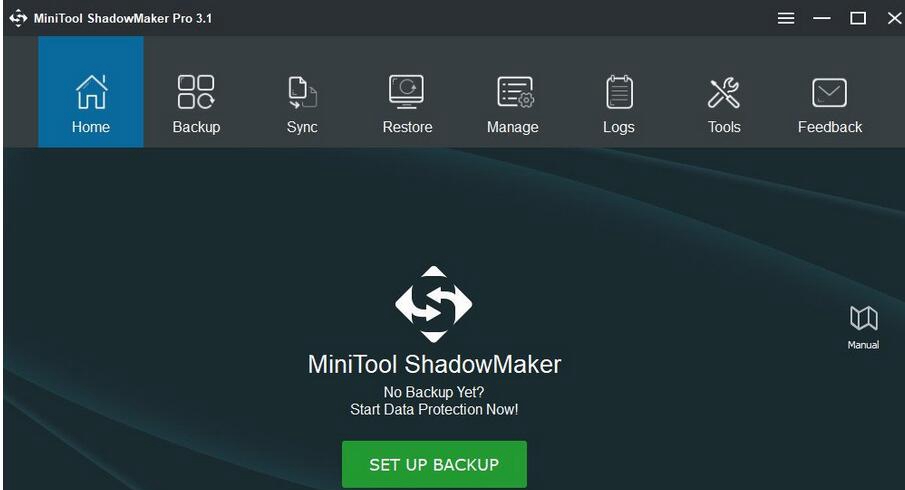Open the hamburger menu in title bar
Image resolution: width=905 pixels, height=490 pixels.
click(786, 18)
